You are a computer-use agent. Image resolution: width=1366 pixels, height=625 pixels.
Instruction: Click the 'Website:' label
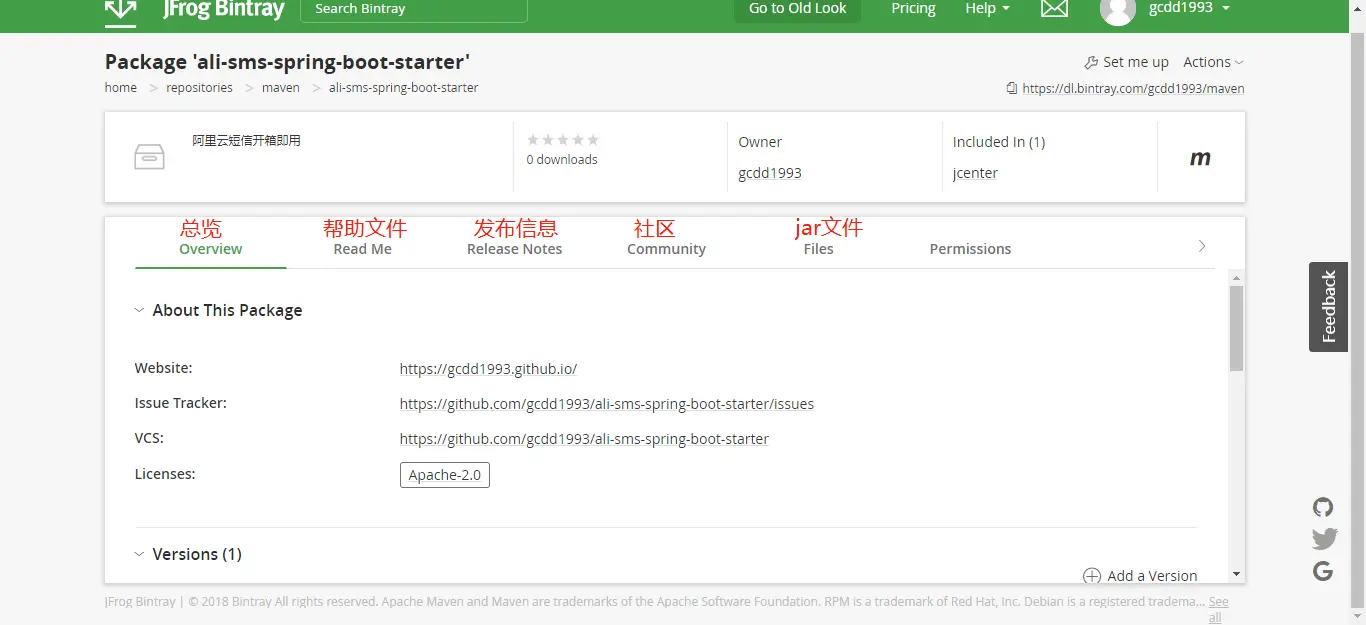[164, 368]
